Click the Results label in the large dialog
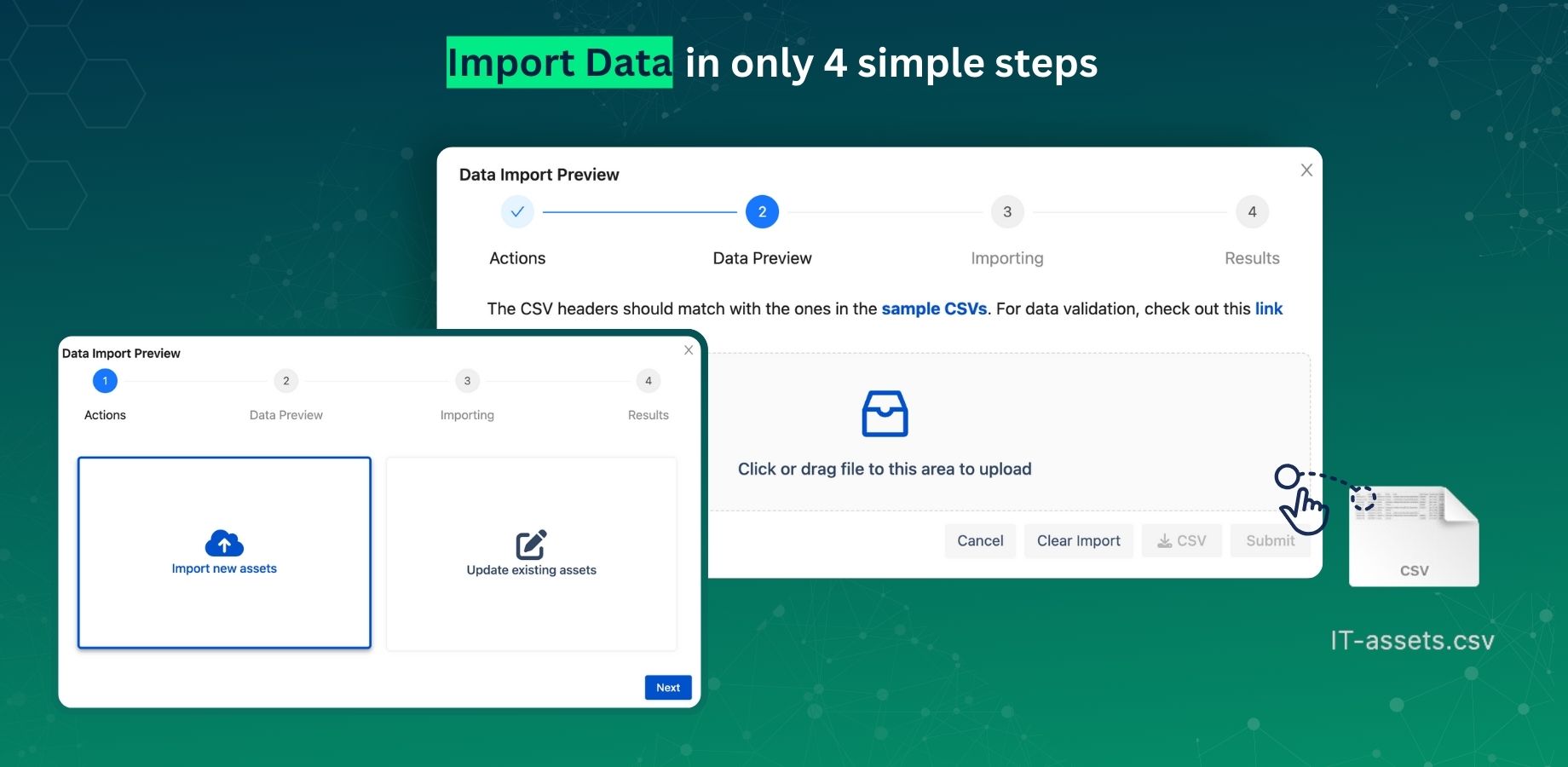This screenshot has width=1568, height=767. 1252,258
